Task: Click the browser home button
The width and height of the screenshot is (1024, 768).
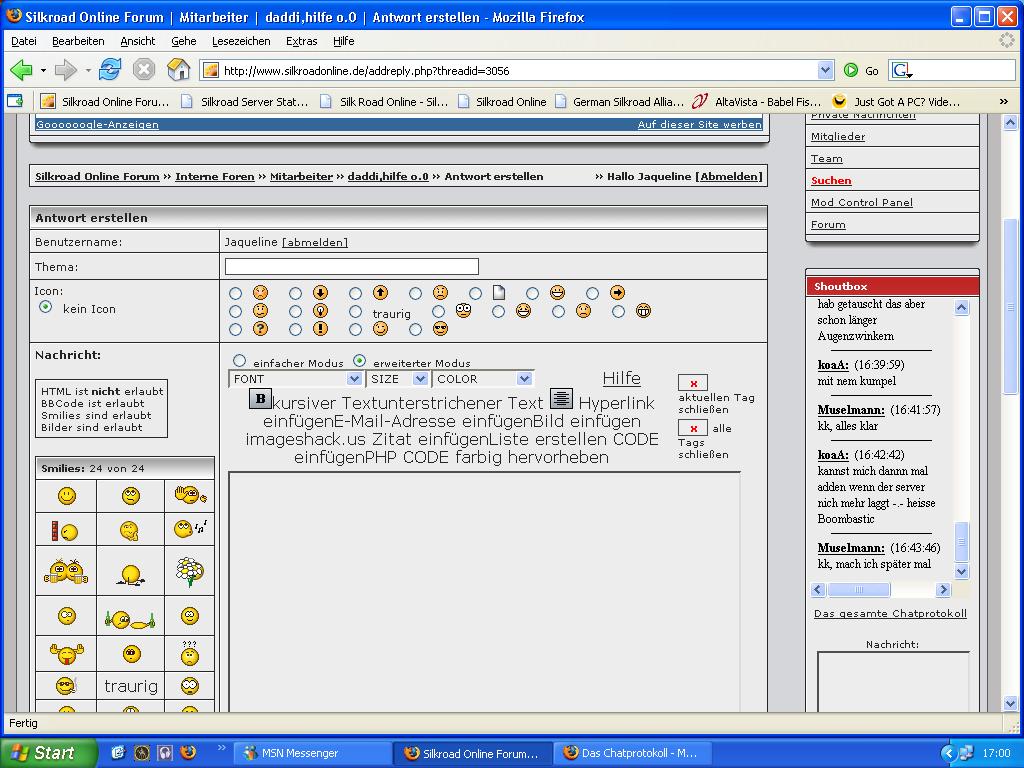Action: pos(178,70)
